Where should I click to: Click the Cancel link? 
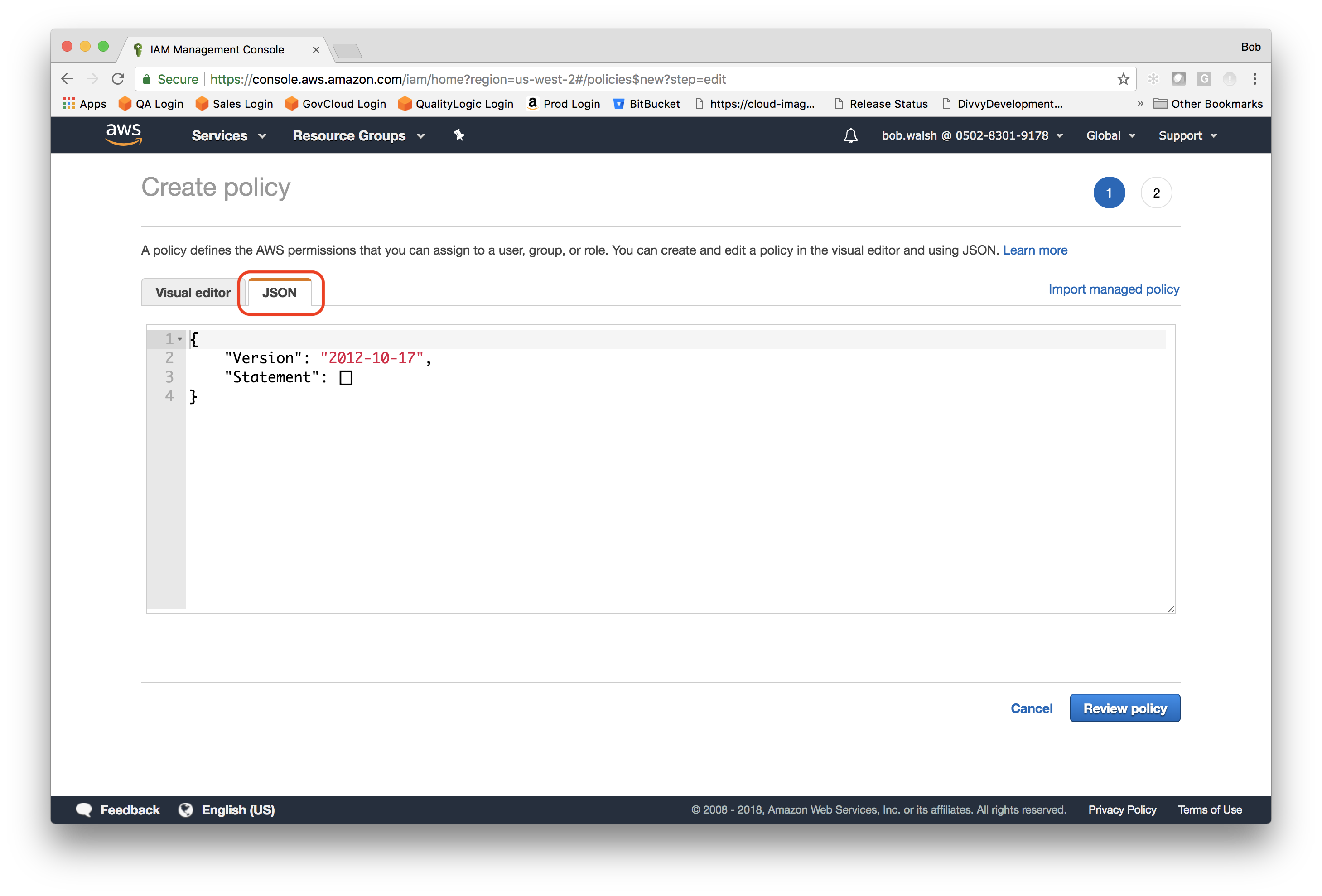pyautogui.click(x=1031, y=708)
